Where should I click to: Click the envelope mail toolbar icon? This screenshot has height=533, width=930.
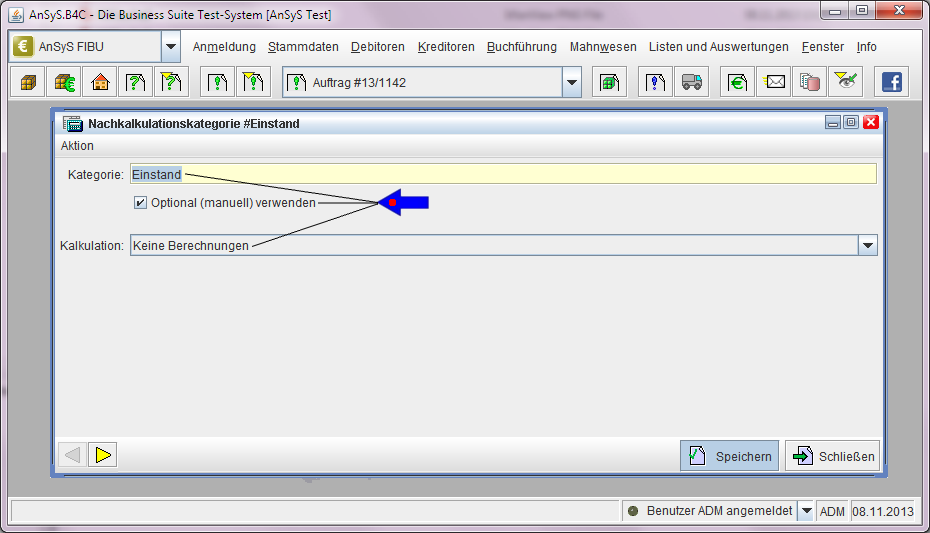click(775, 83)
